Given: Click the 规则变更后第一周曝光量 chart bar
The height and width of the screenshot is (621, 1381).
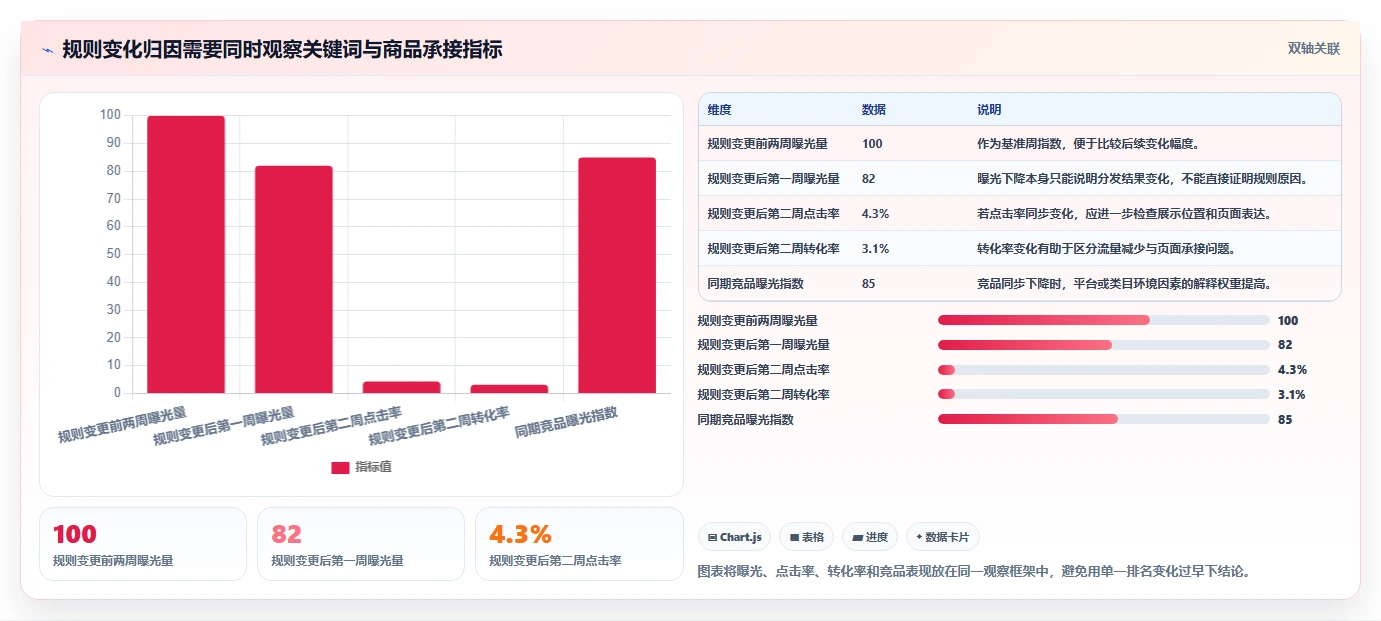Looking at the screenshot, I should point(294,279).
